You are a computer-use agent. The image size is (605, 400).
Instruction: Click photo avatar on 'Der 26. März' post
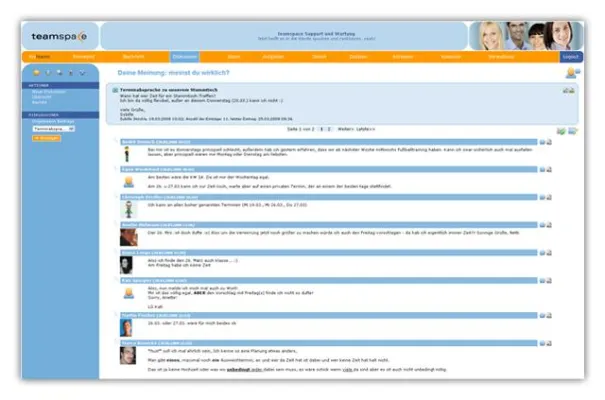tap(128, 238)
